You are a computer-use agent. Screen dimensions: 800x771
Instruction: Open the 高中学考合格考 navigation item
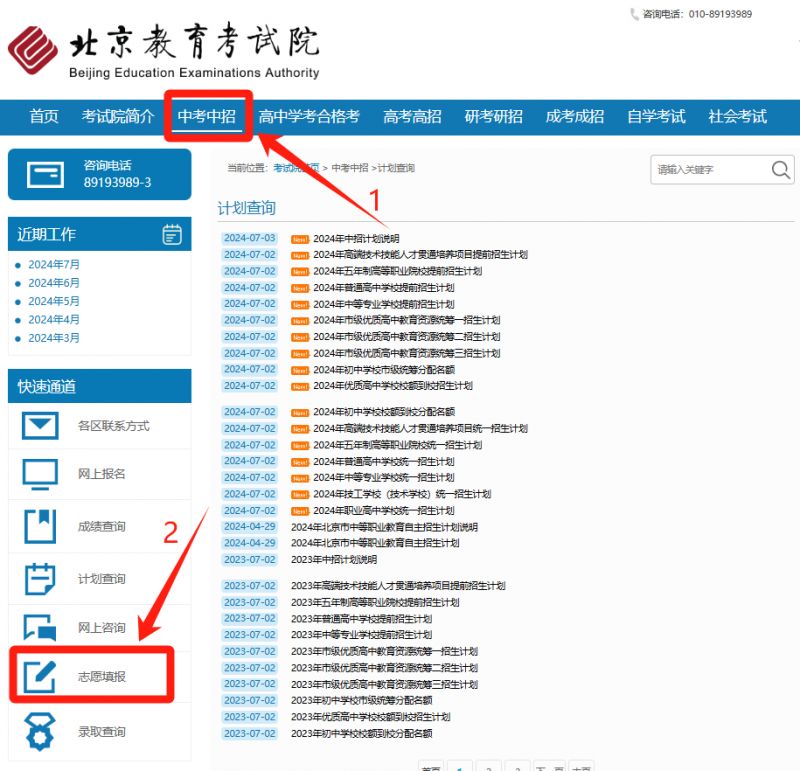309,116
